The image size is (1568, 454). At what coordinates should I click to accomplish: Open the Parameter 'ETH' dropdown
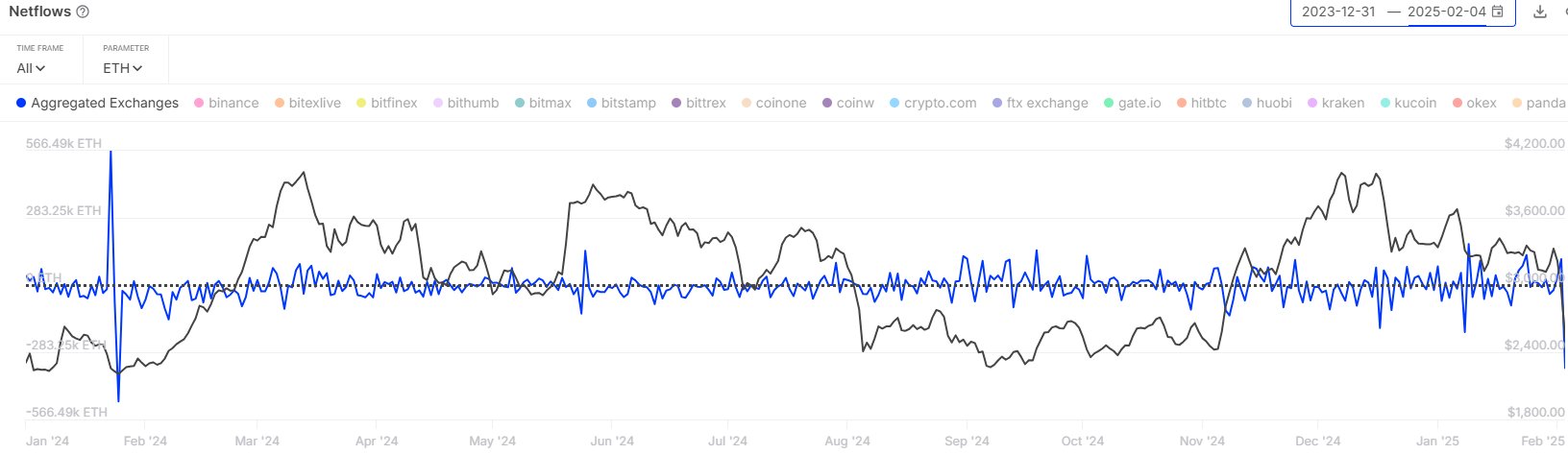[123, 68]
